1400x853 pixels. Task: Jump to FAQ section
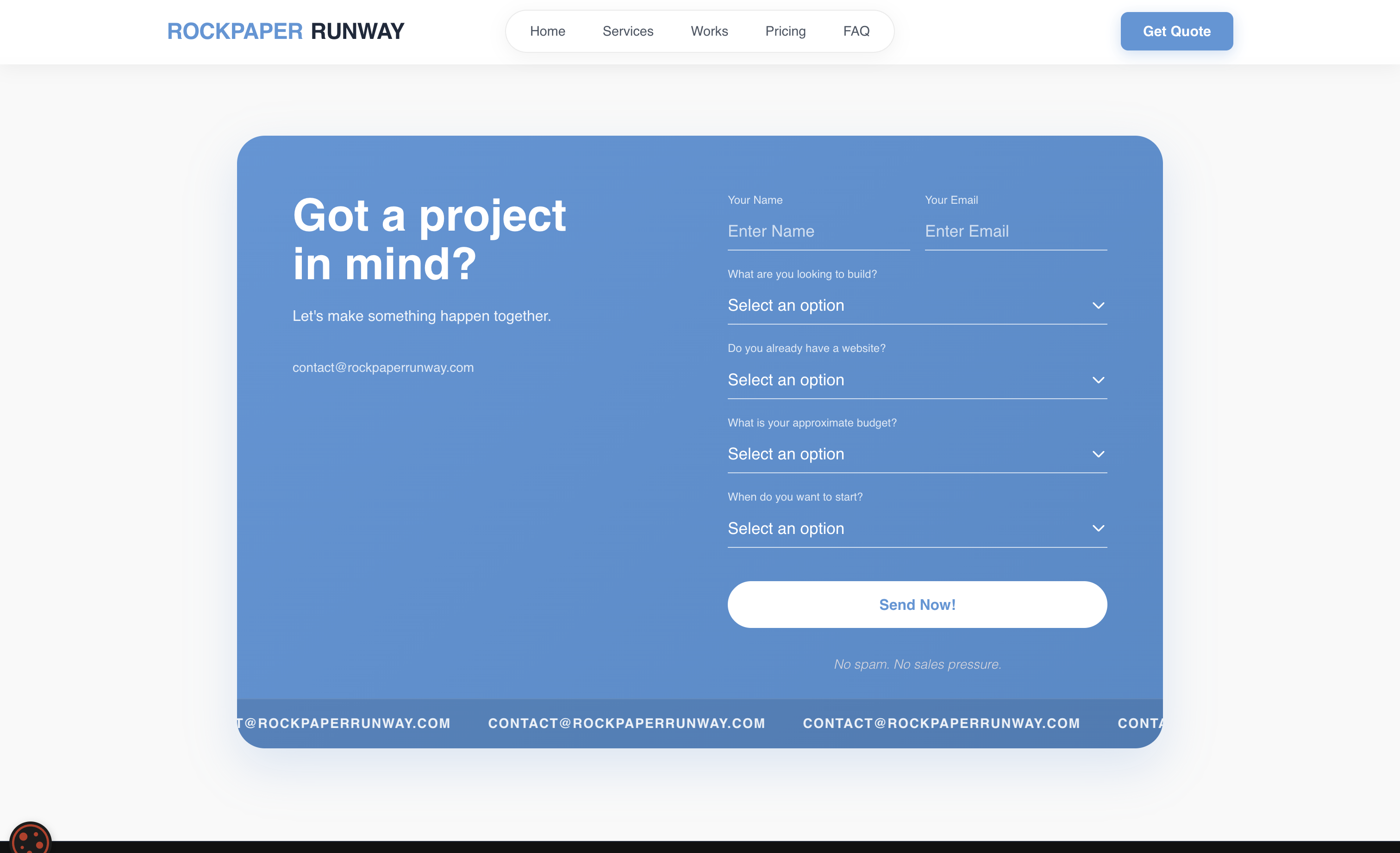[x=856, y=31]
